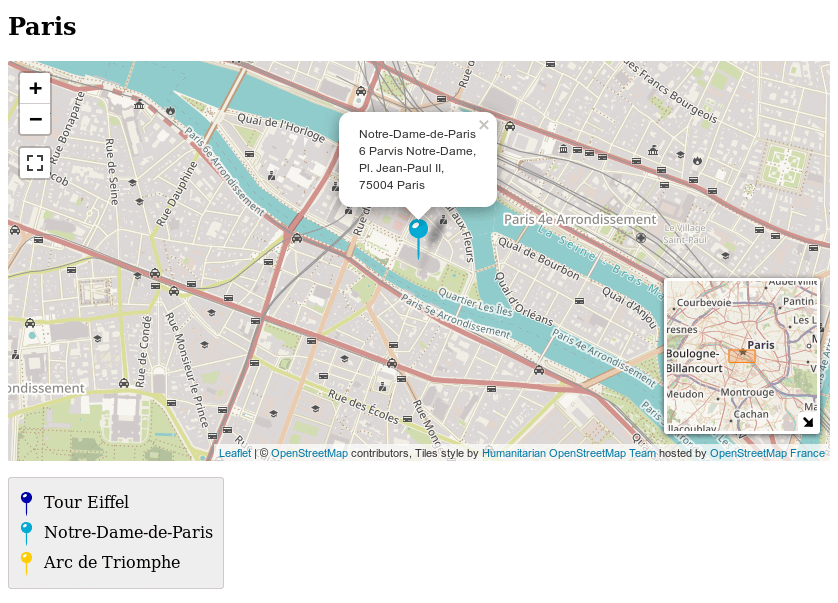Select Tour Eiffel in the legend

[86, 502]
